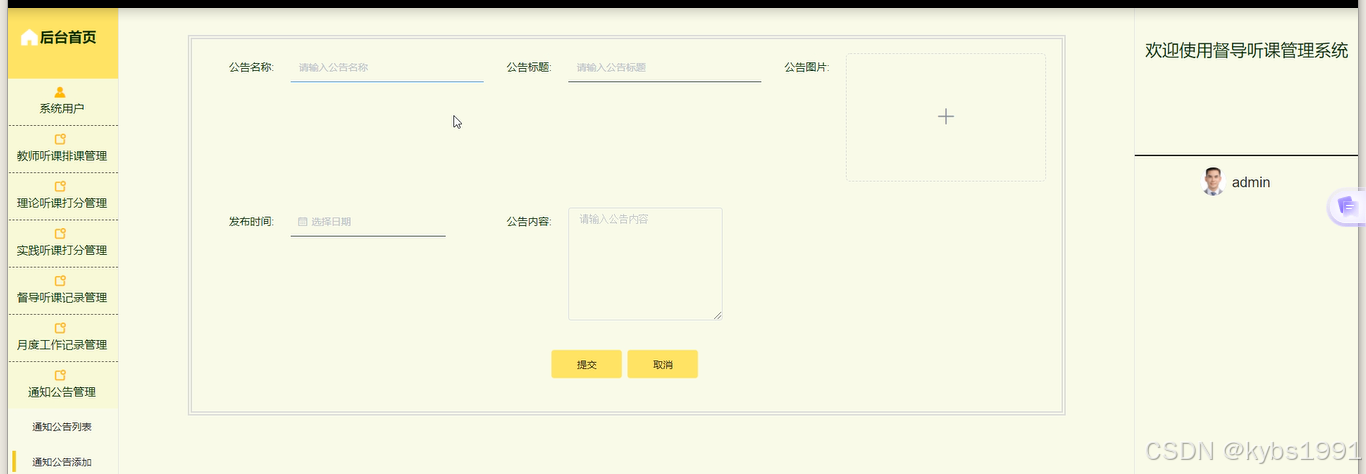
Task: Expand the 理论听课打分管理 menu
Action: (62, 196)
